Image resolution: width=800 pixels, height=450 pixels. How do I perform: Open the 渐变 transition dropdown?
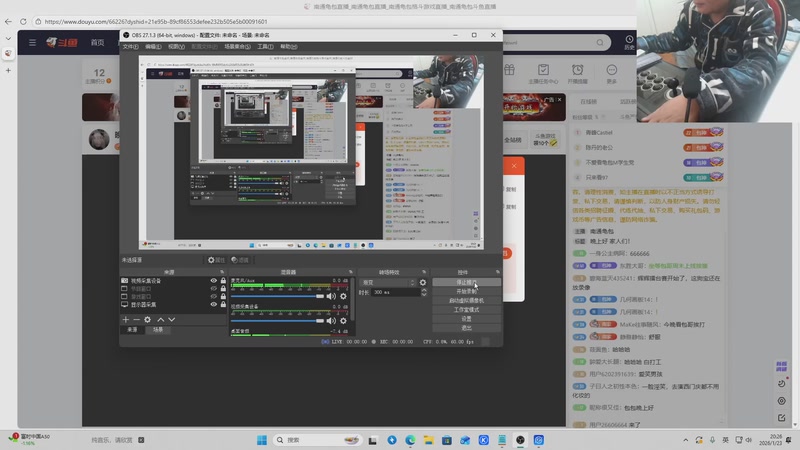388,282
